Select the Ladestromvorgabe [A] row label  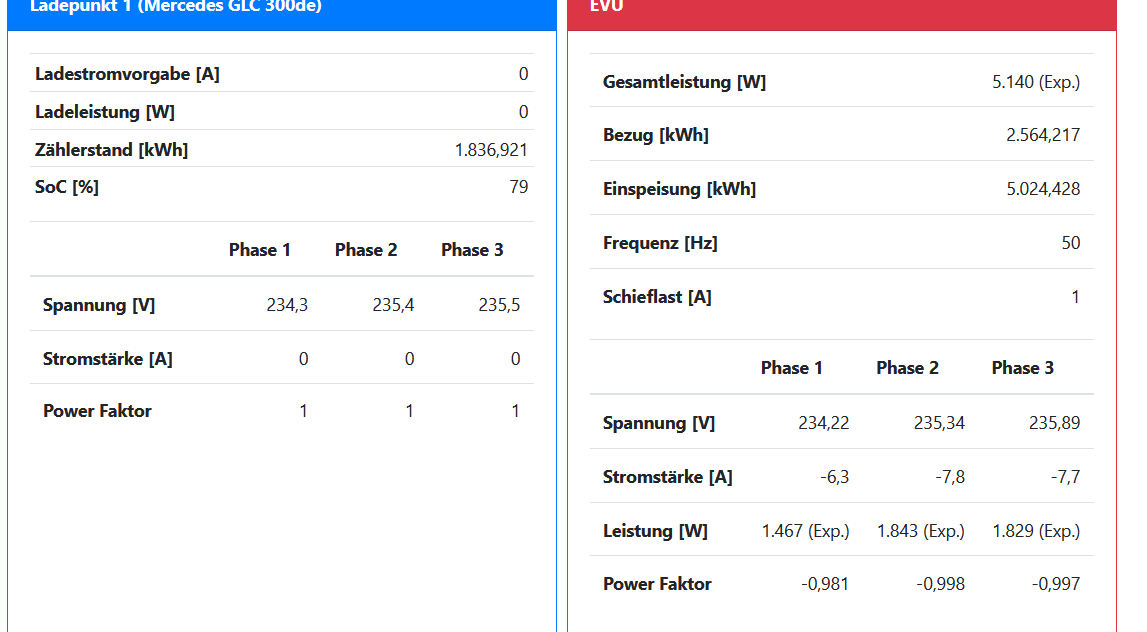[127, 74]
